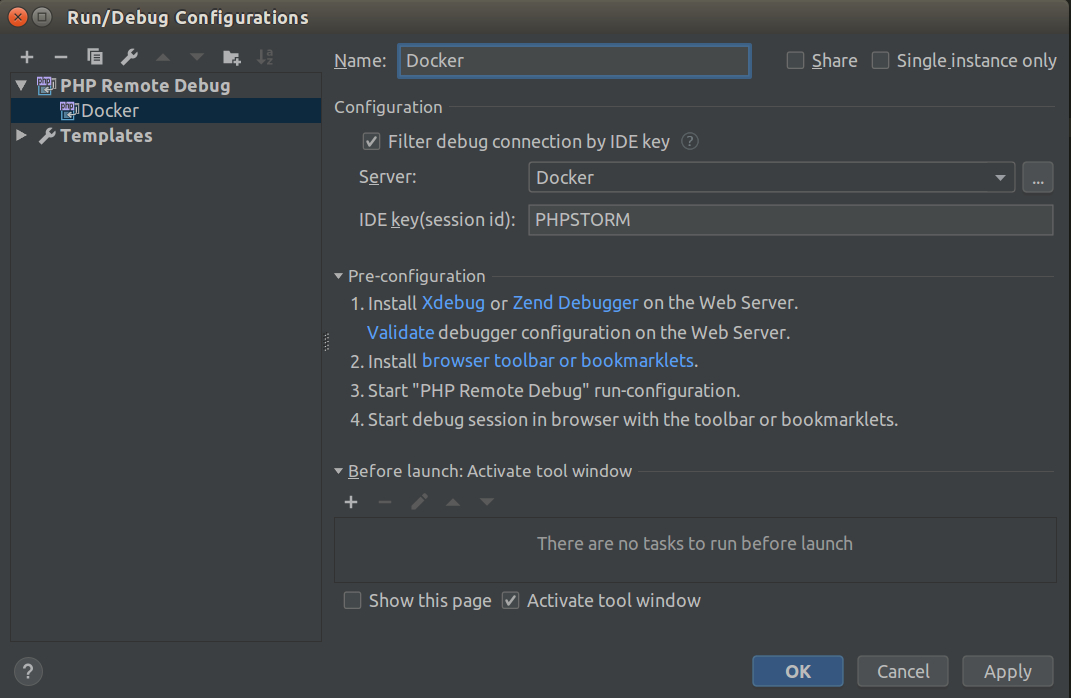Click the Apply button

tap(1007, 671)
